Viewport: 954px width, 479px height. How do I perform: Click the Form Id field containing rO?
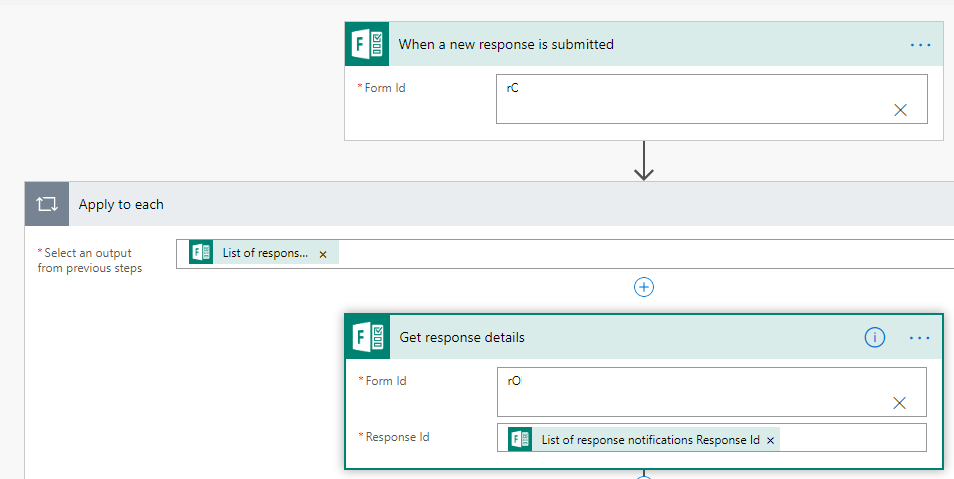click(x=711, y=391)
